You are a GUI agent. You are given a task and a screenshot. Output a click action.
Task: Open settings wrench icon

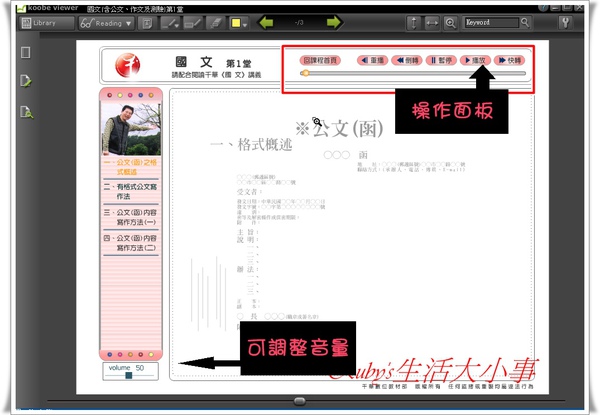click(x=565, y=23)
